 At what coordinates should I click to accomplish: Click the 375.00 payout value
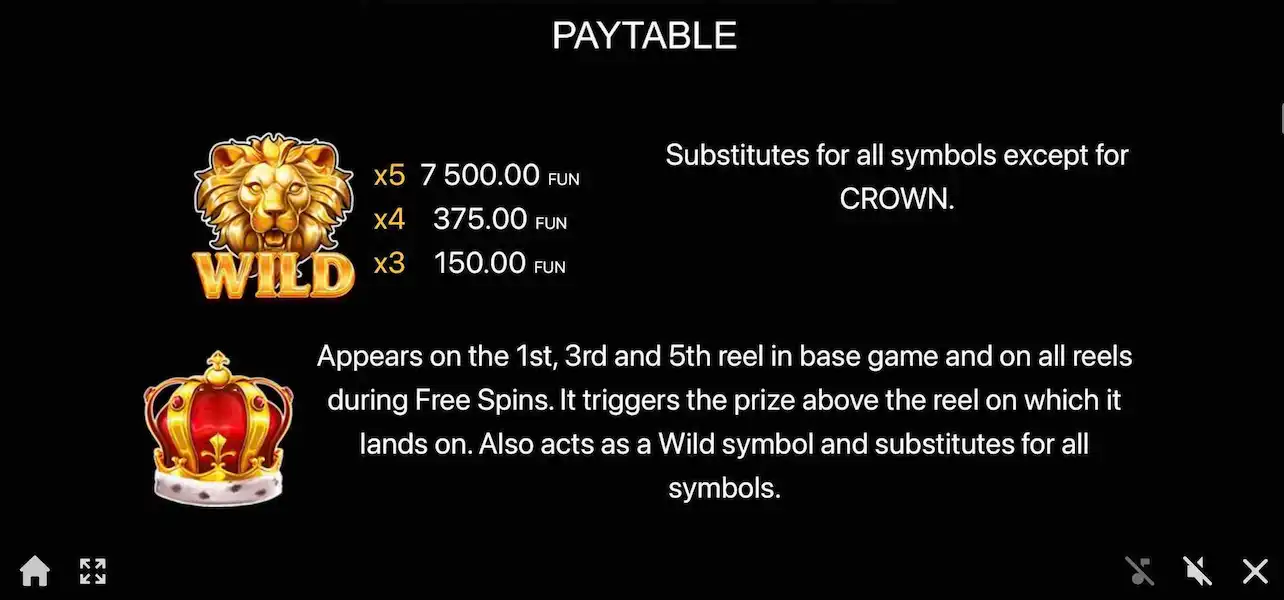[x=479, y=219]
